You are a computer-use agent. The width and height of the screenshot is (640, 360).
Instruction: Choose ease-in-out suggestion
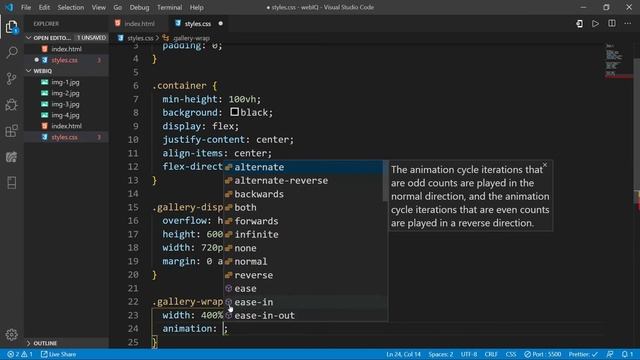point(303,315)
